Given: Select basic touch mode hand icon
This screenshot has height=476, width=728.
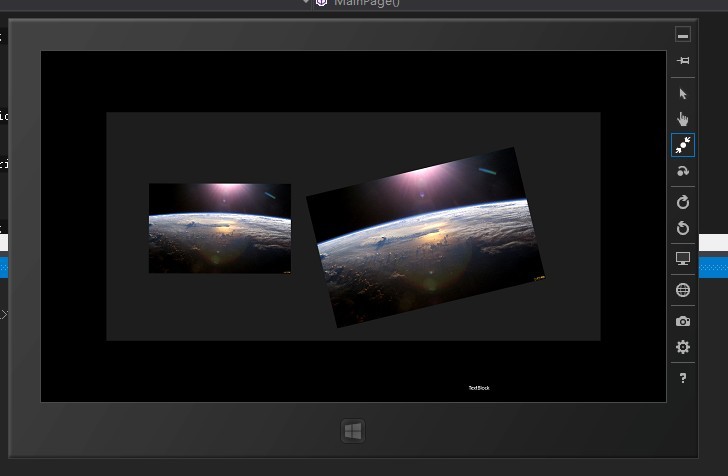Looking at the screenshot, I should coord(682,119).
